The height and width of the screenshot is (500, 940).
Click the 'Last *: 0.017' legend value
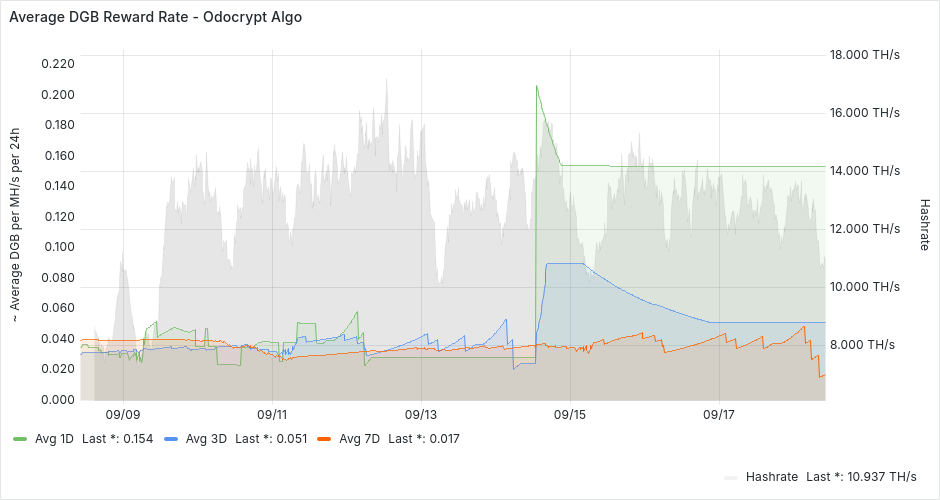coord(424,439)
